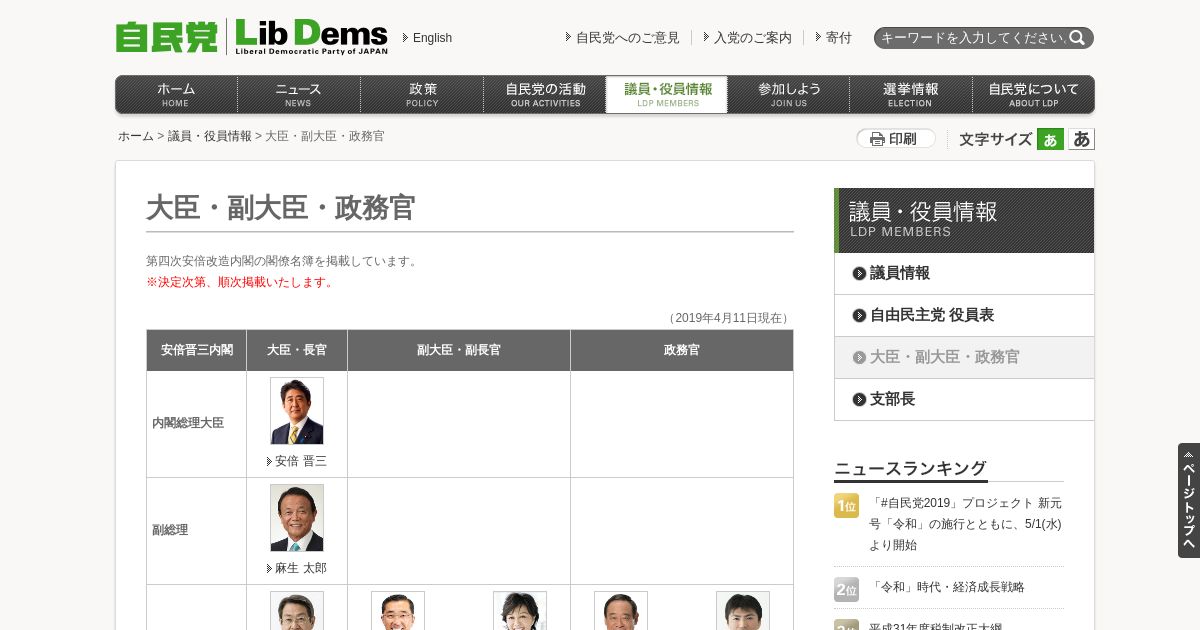Open the ニュース NEWS menu tab

[x=298, y=94]
